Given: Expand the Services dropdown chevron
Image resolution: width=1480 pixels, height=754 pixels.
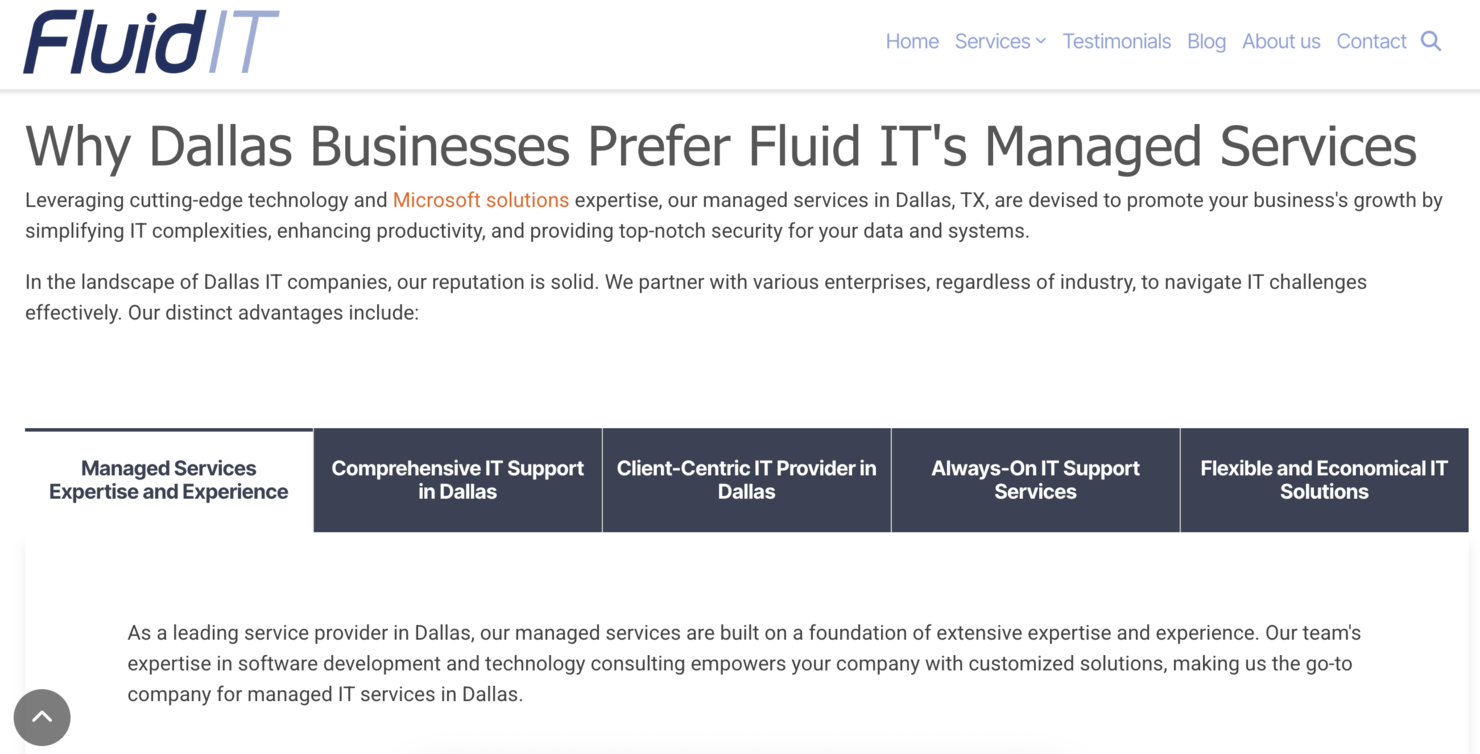Looking at the screenshot, I should click(1040, 42).
